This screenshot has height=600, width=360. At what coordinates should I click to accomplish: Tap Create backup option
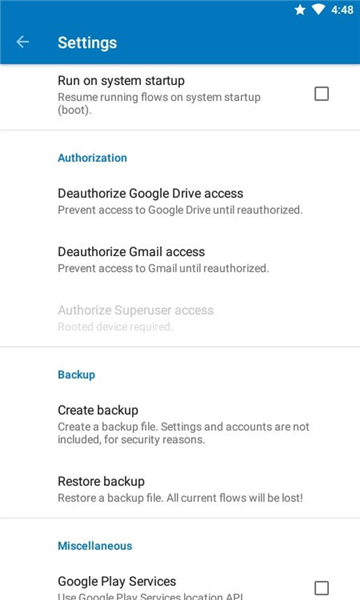pos(180,424)
